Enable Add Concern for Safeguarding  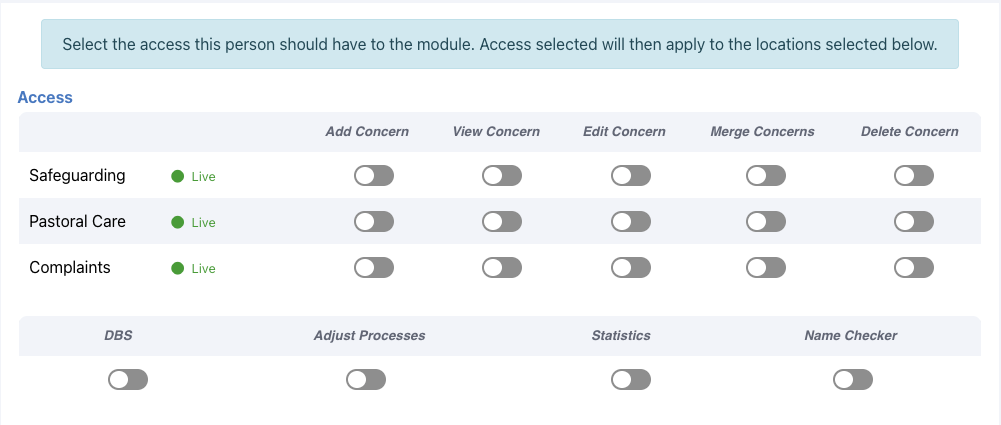[374, 175]
